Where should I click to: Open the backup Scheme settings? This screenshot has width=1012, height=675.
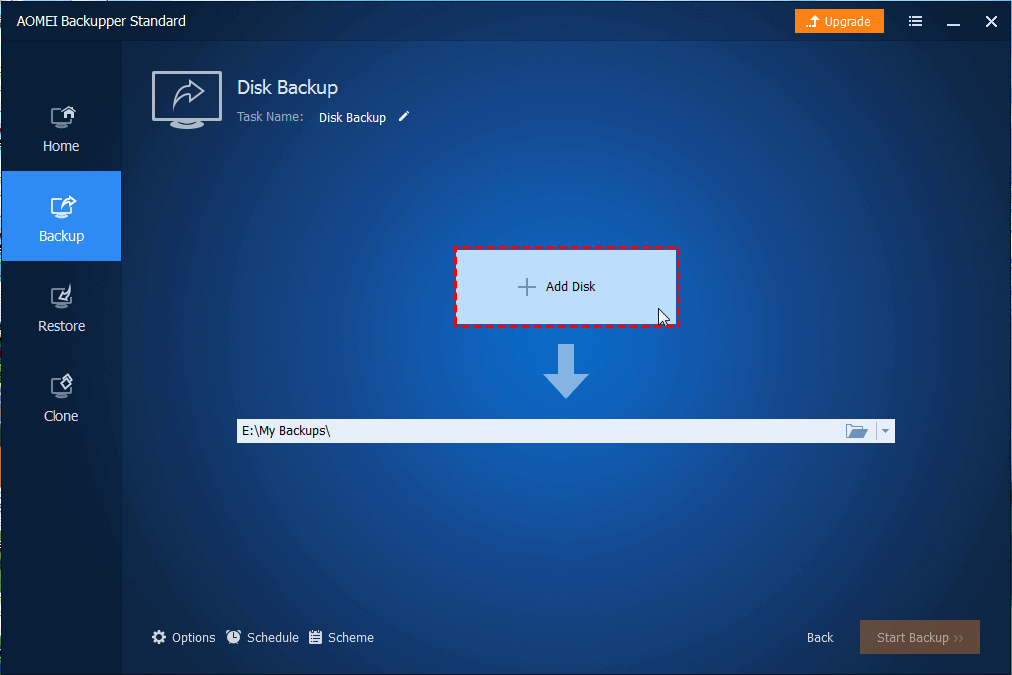(x=341, y=637)
